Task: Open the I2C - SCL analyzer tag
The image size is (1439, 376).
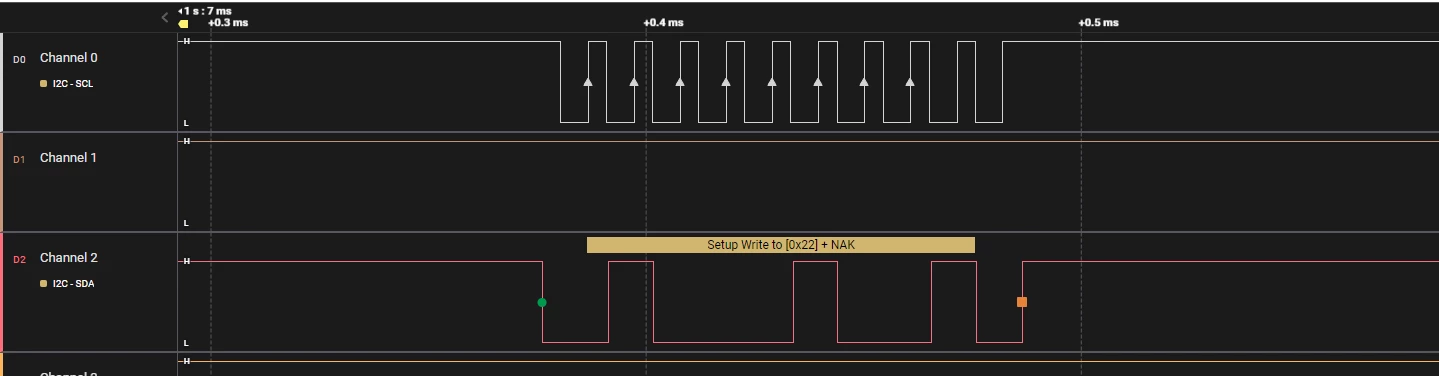Action: (x=72, y=84)
